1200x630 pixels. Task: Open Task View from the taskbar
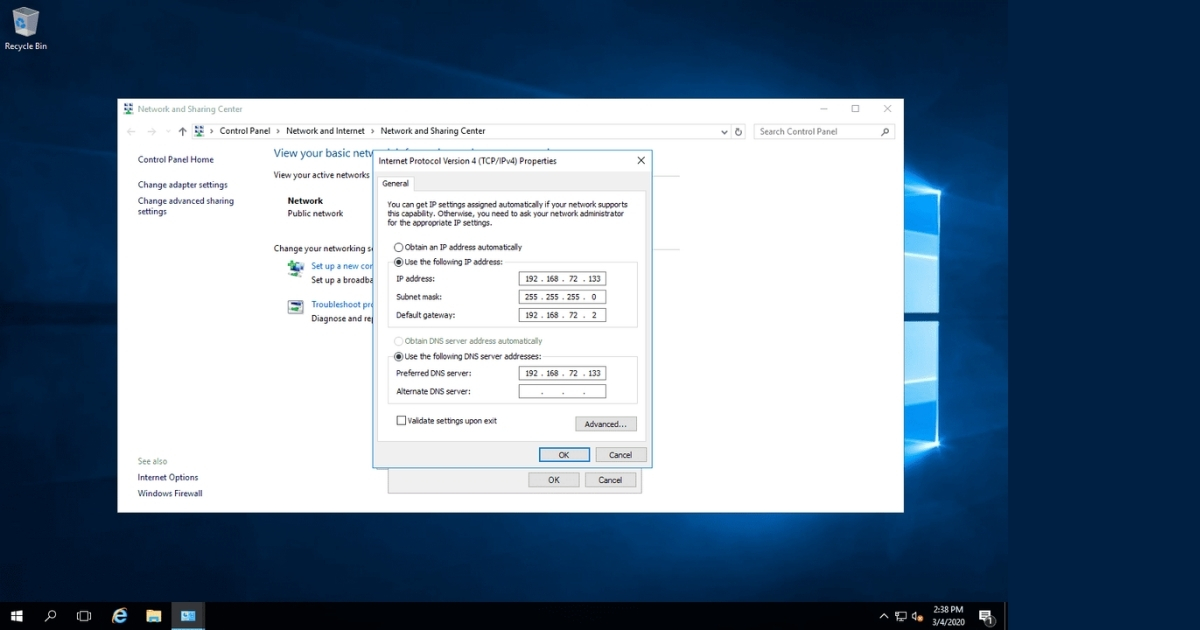tap(84, 615)
